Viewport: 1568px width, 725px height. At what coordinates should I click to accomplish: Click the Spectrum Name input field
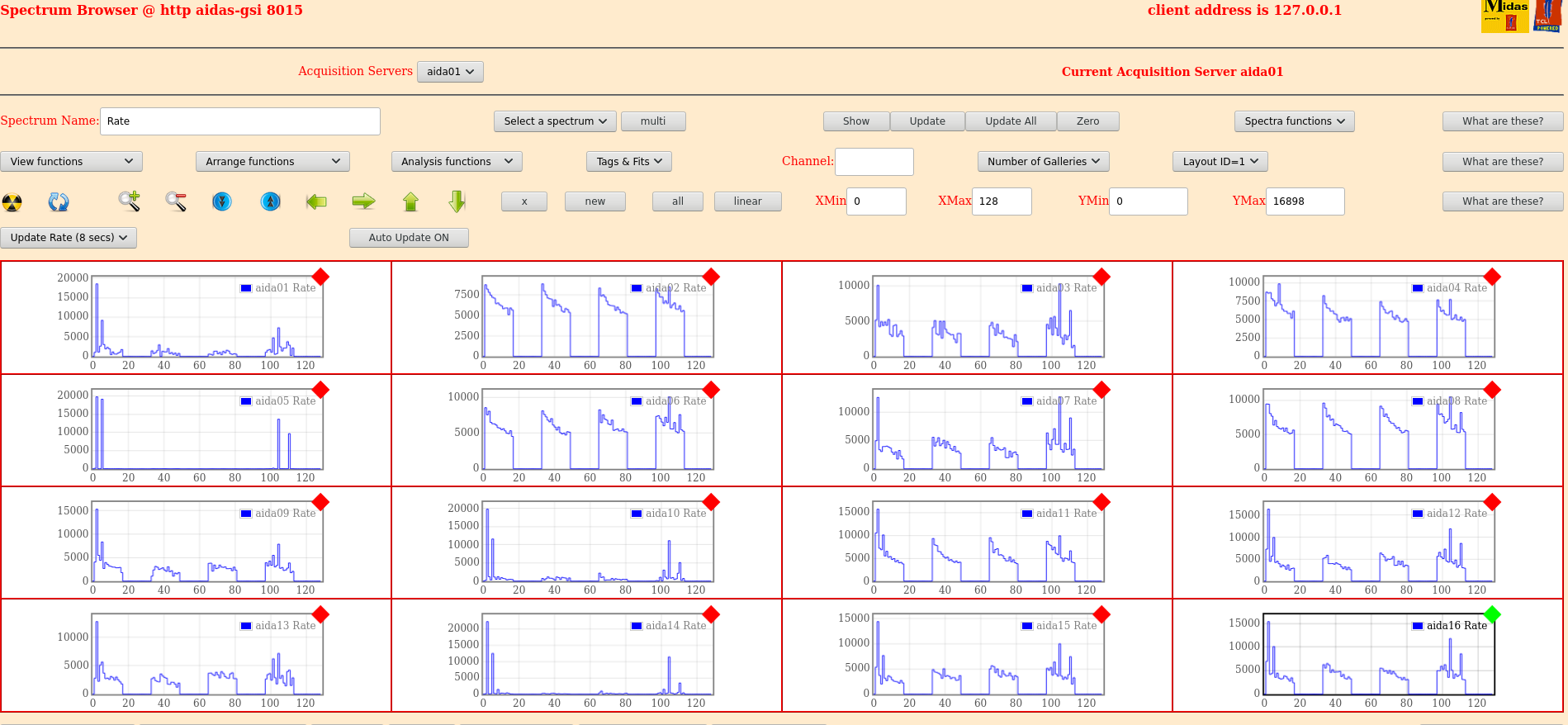(x=240, y=121)
